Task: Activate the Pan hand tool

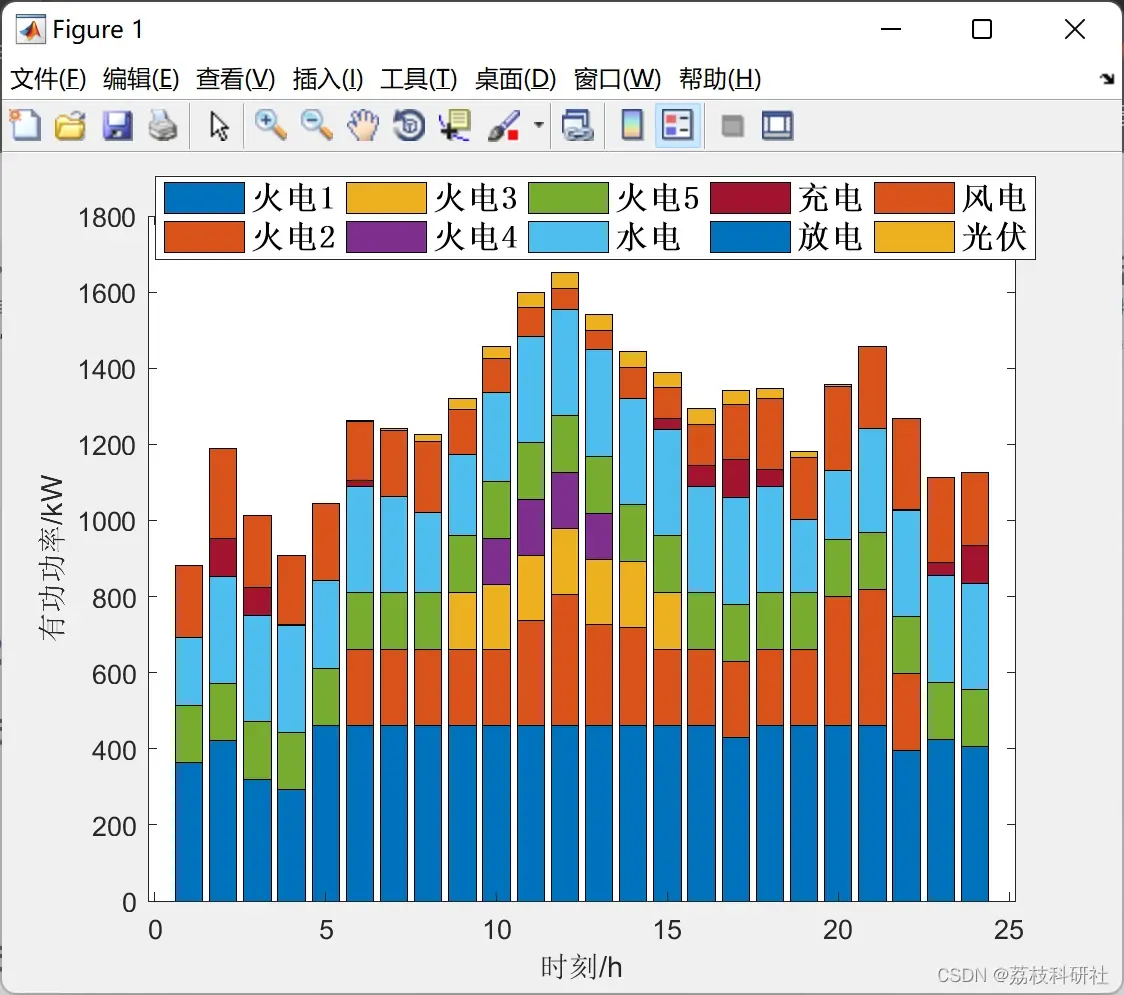Action: (x=363, y=125)
